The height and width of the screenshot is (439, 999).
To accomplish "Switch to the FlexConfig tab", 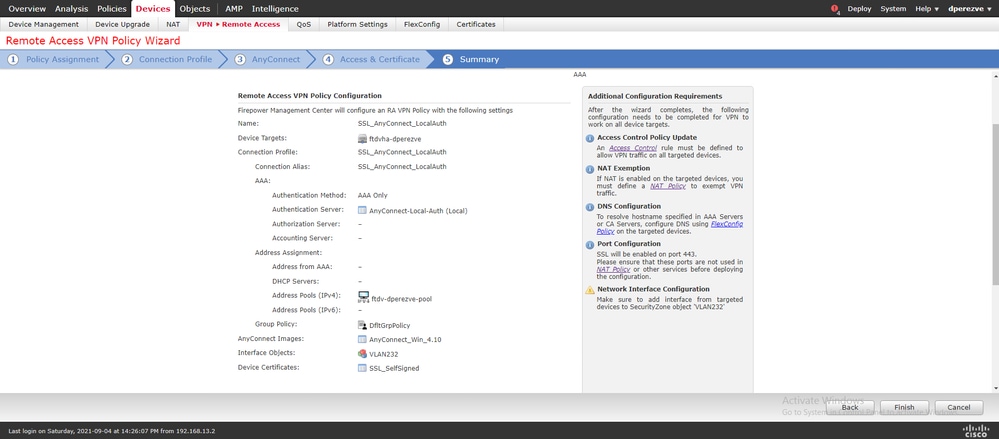I will tap(421, 24).
